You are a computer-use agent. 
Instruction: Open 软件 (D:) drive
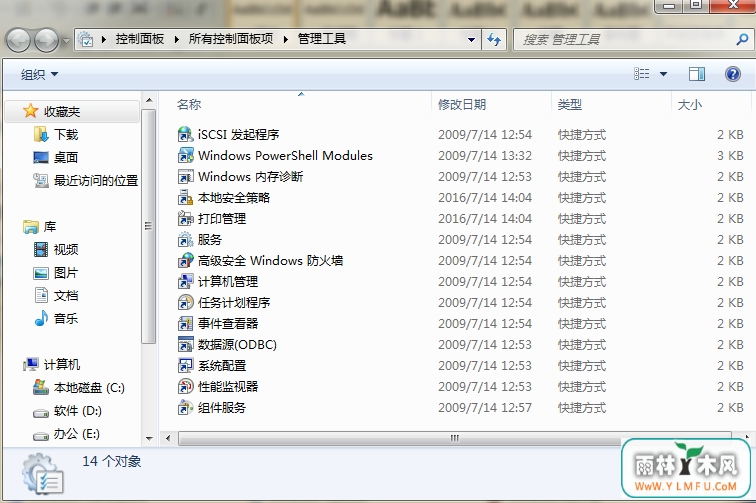pos(68,410)
